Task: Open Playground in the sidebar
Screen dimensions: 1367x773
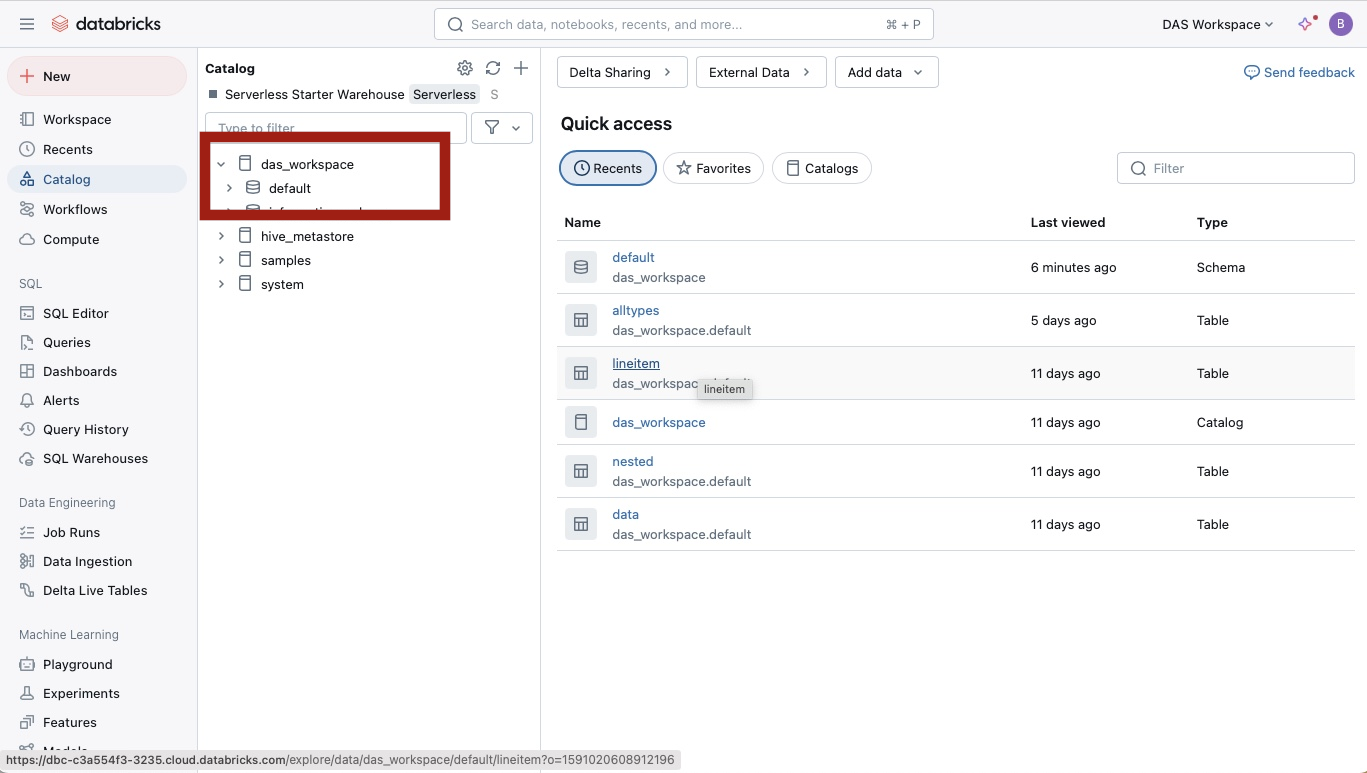Action: [97, 664]
